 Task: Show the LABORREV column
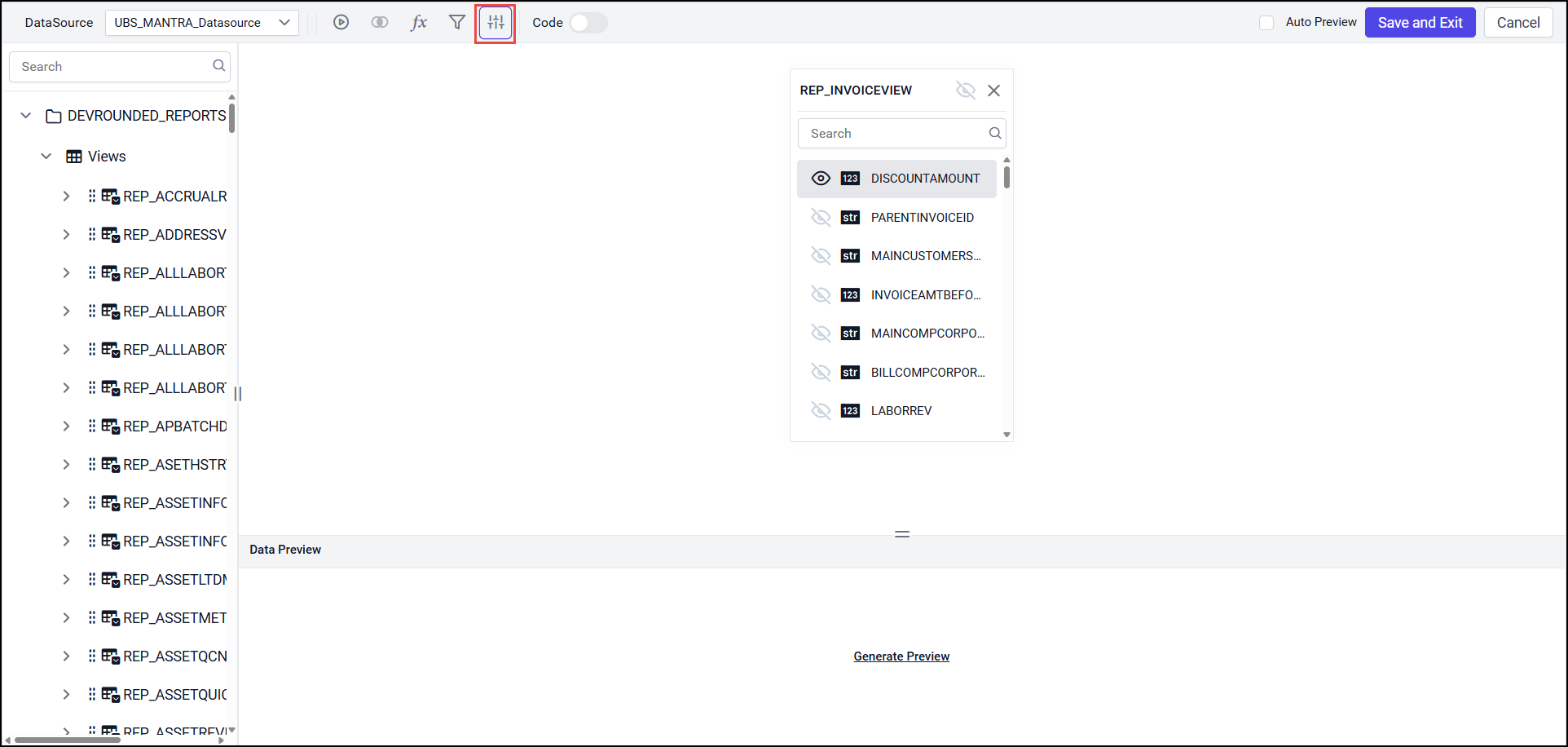coord(821,411)
